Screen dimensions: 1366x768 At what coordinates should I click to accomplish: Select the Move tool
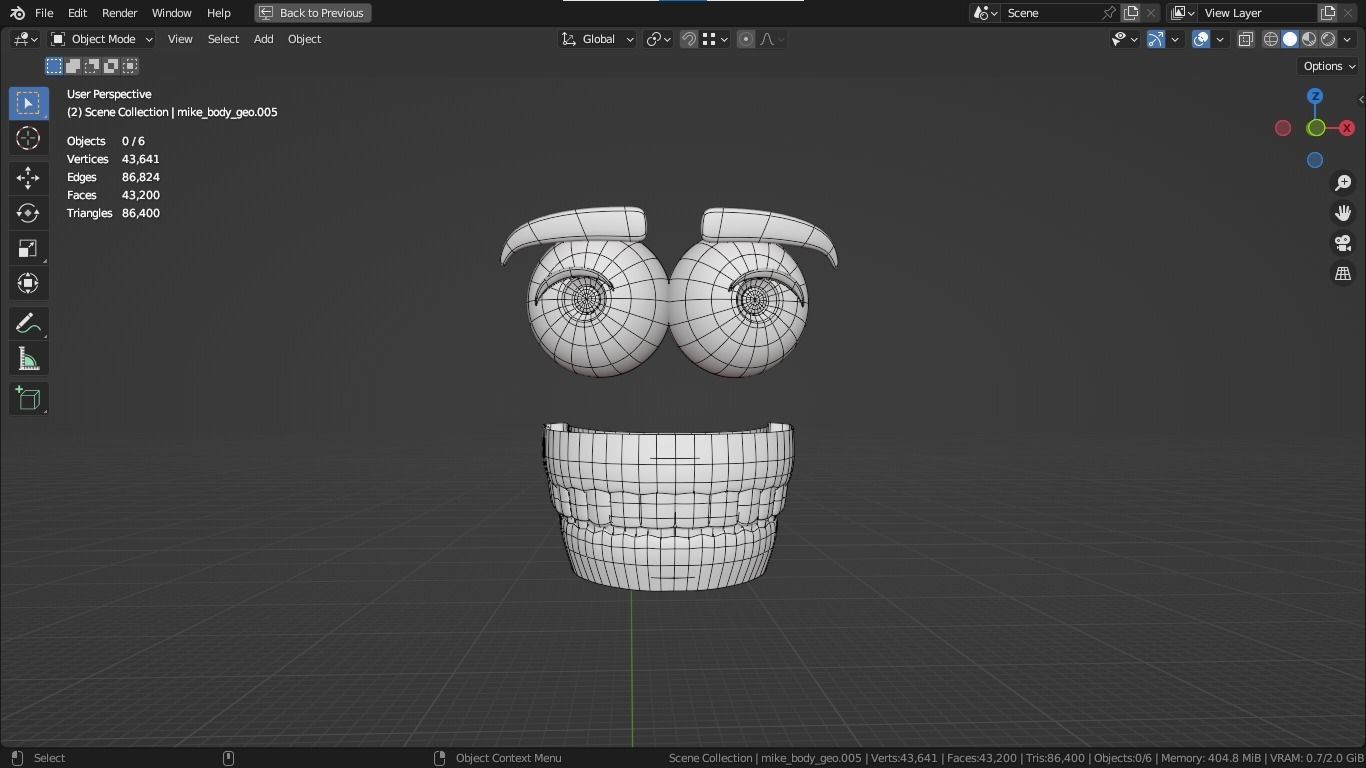coord(28,178)
